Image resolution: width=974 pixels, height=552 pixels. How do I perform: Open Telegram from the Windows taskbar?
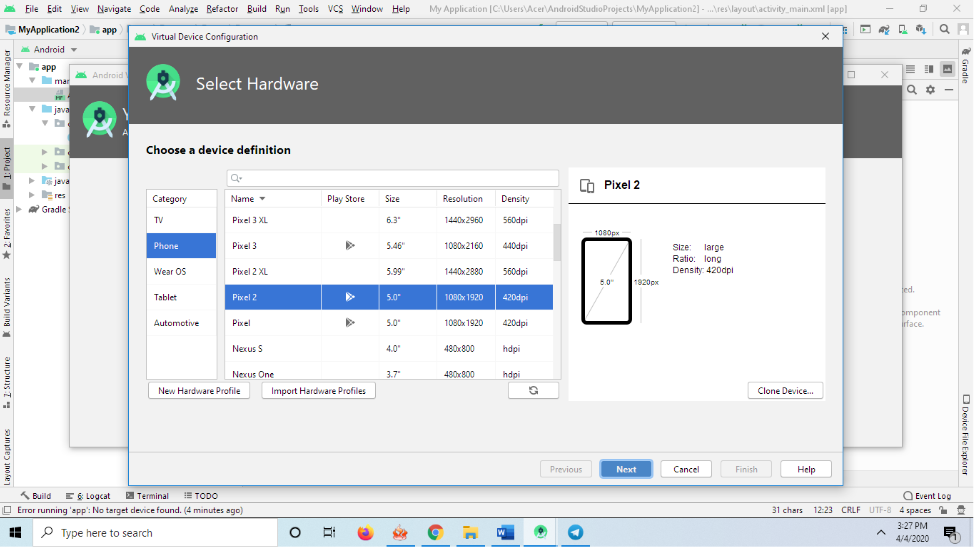(575, 532)
